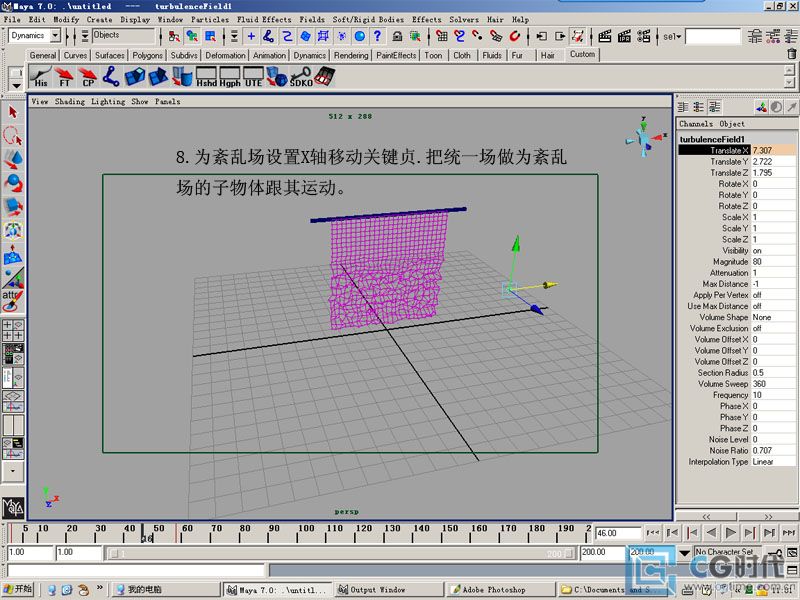Choose the Lasso select tool

(x=13, y=135)
